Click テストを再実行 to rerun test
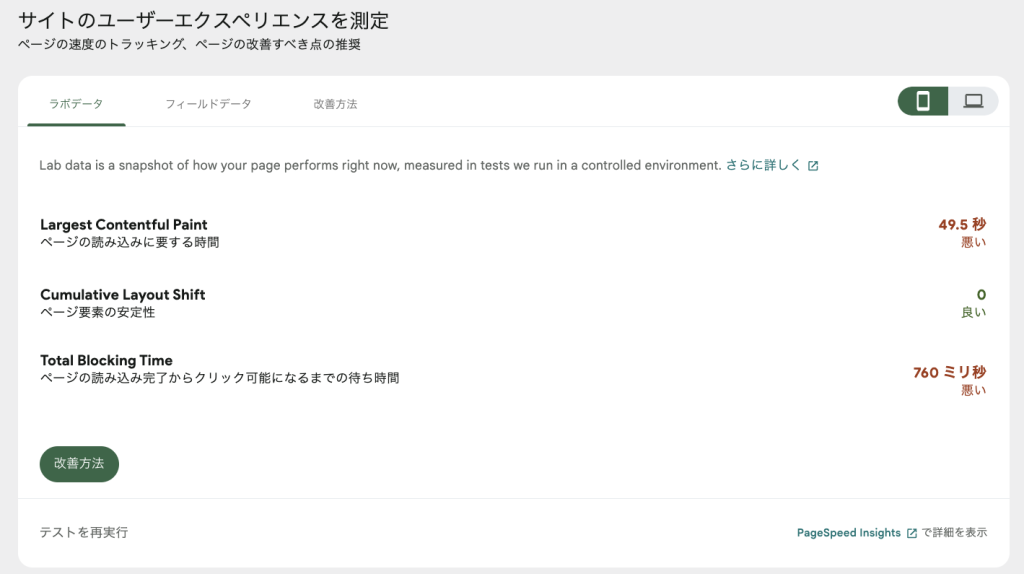 84,532
